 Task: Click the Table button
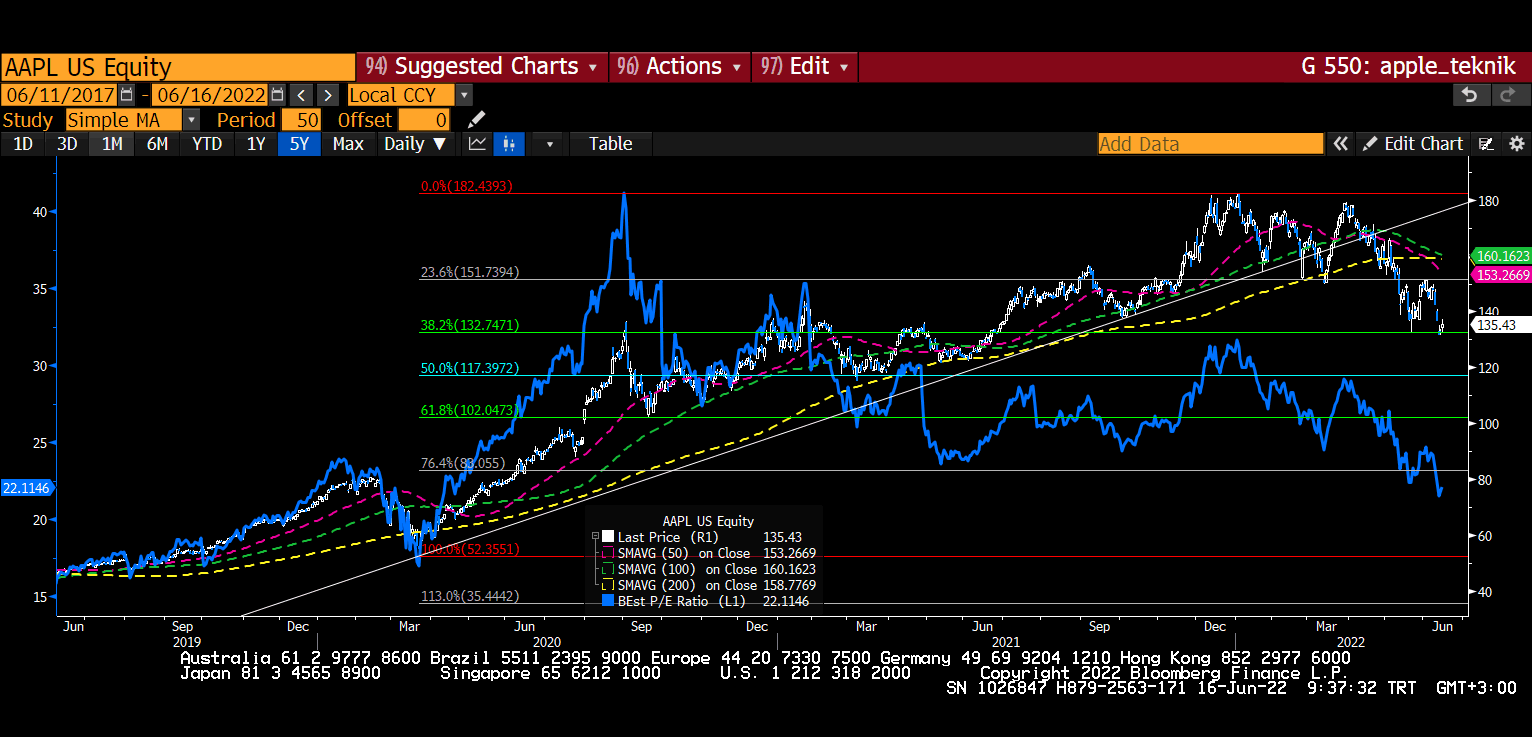pos(611,144)
